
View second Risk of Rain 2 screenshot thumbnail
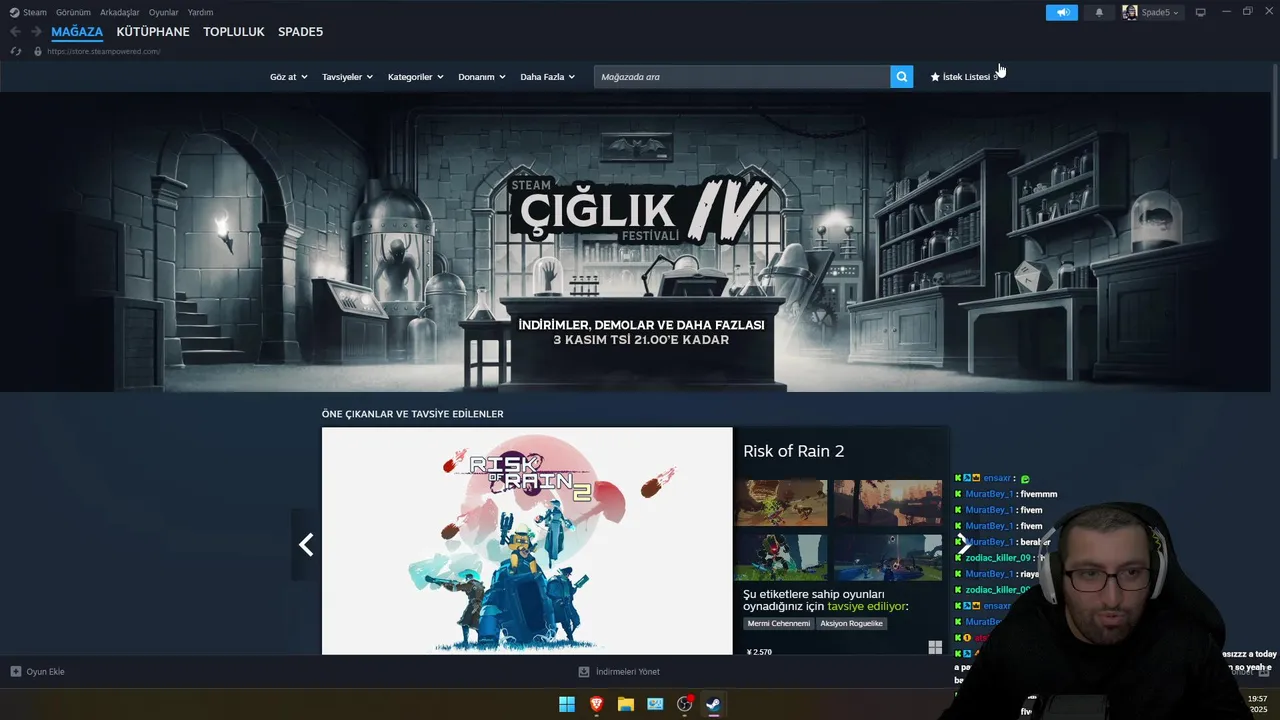[x=888, y=503]
